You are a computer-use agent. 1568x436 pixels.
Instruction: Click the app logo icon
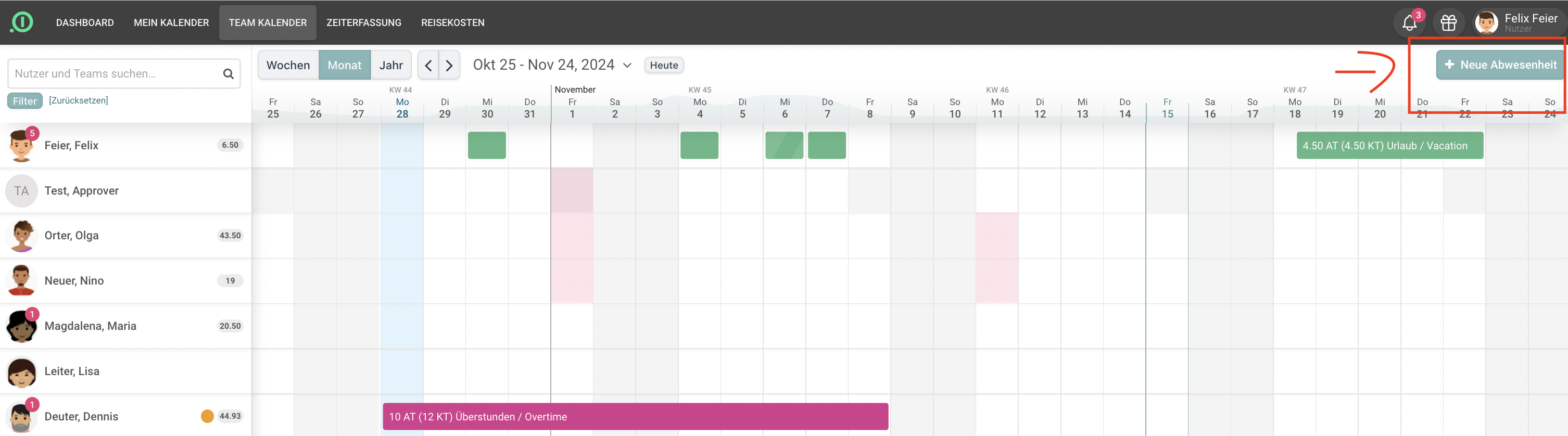[x=22, y=22]
